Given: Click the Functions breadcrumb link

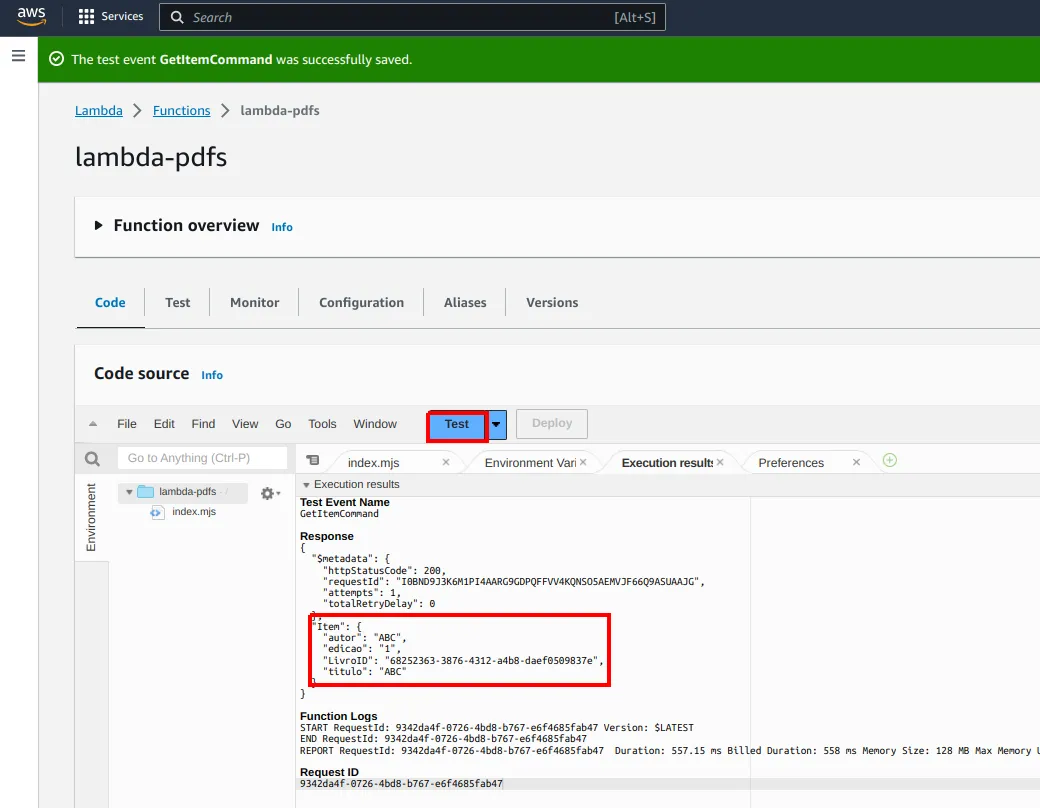Looking at the screenshot, I should [181, 111].
